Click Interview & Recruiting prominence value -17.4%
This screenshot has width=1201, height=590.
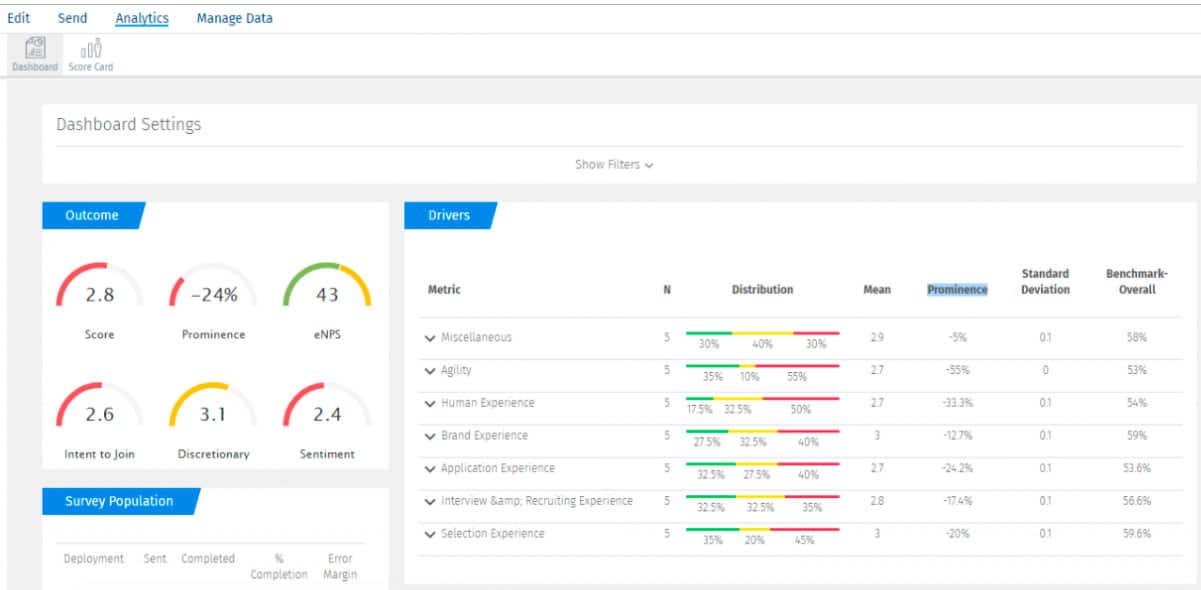(957, 501)
